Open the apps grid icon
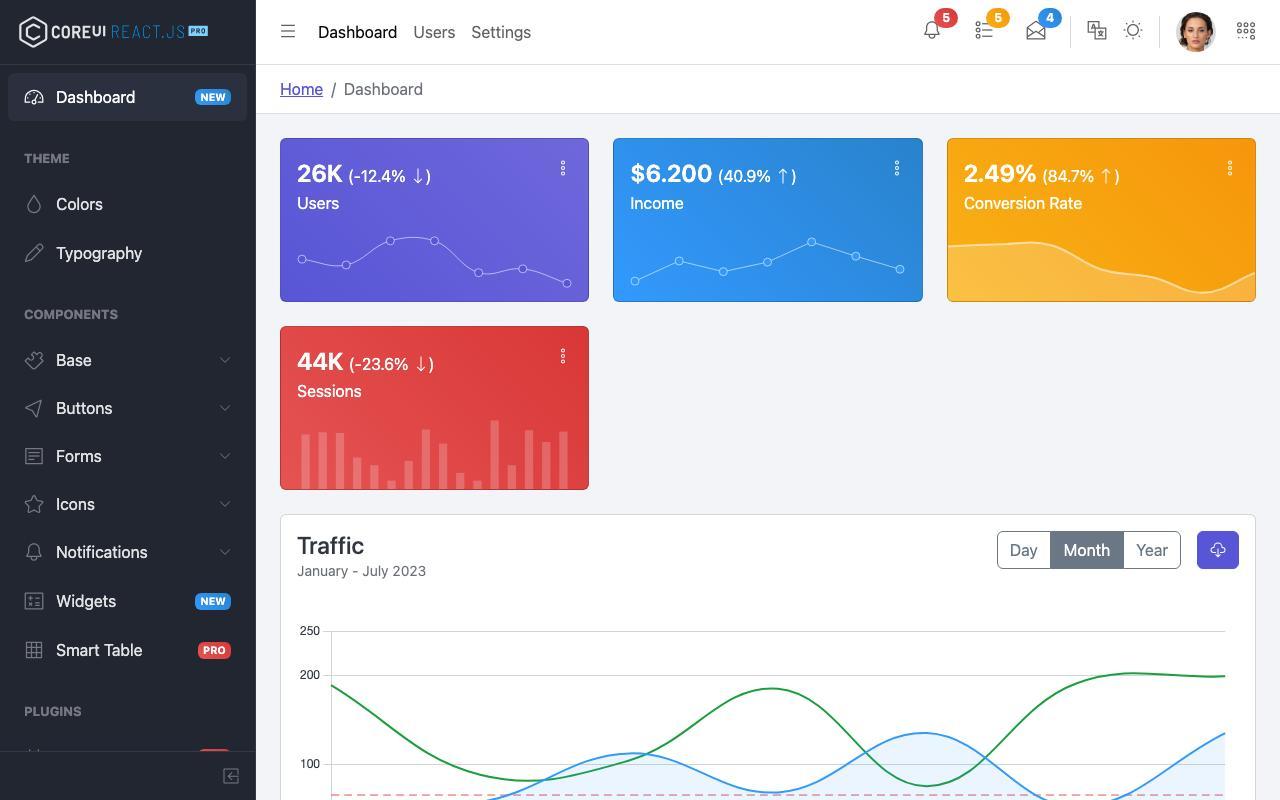This screenshot has height=800, width=1280. (x=1246, y=31)
